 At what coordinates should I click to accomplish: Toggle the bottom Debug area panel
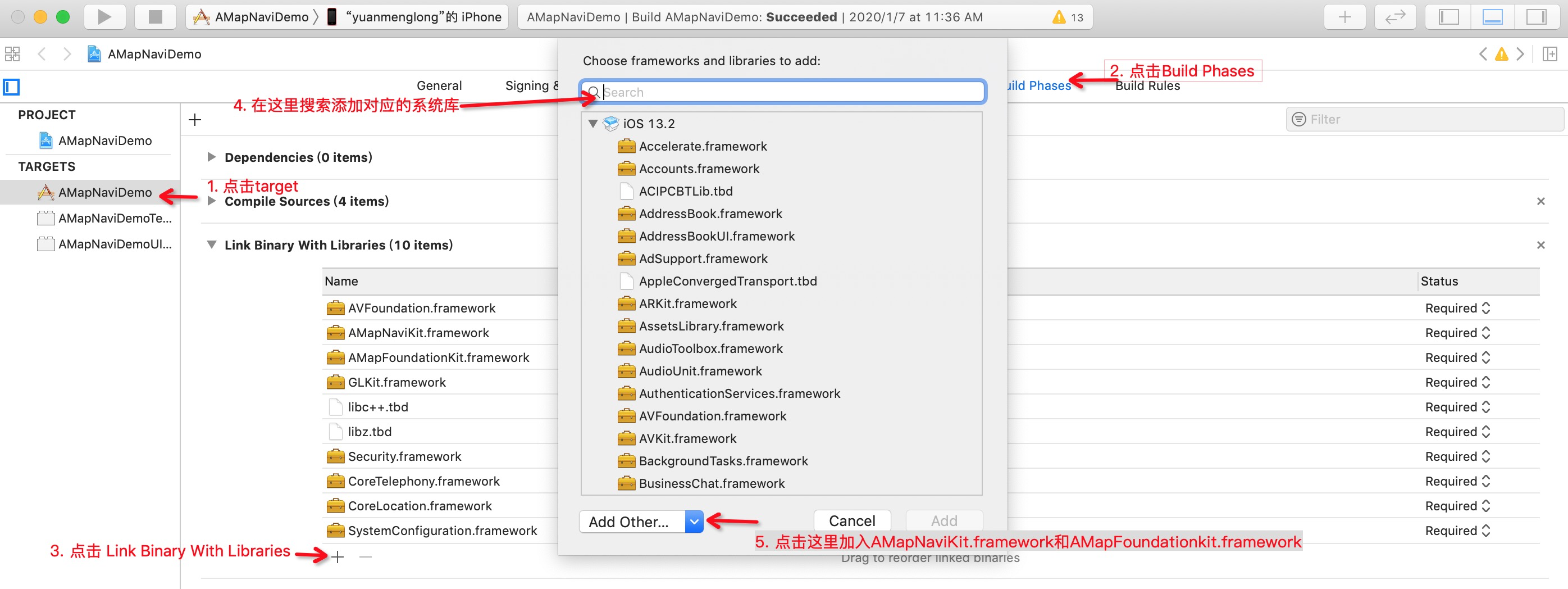click(1493, 17)
